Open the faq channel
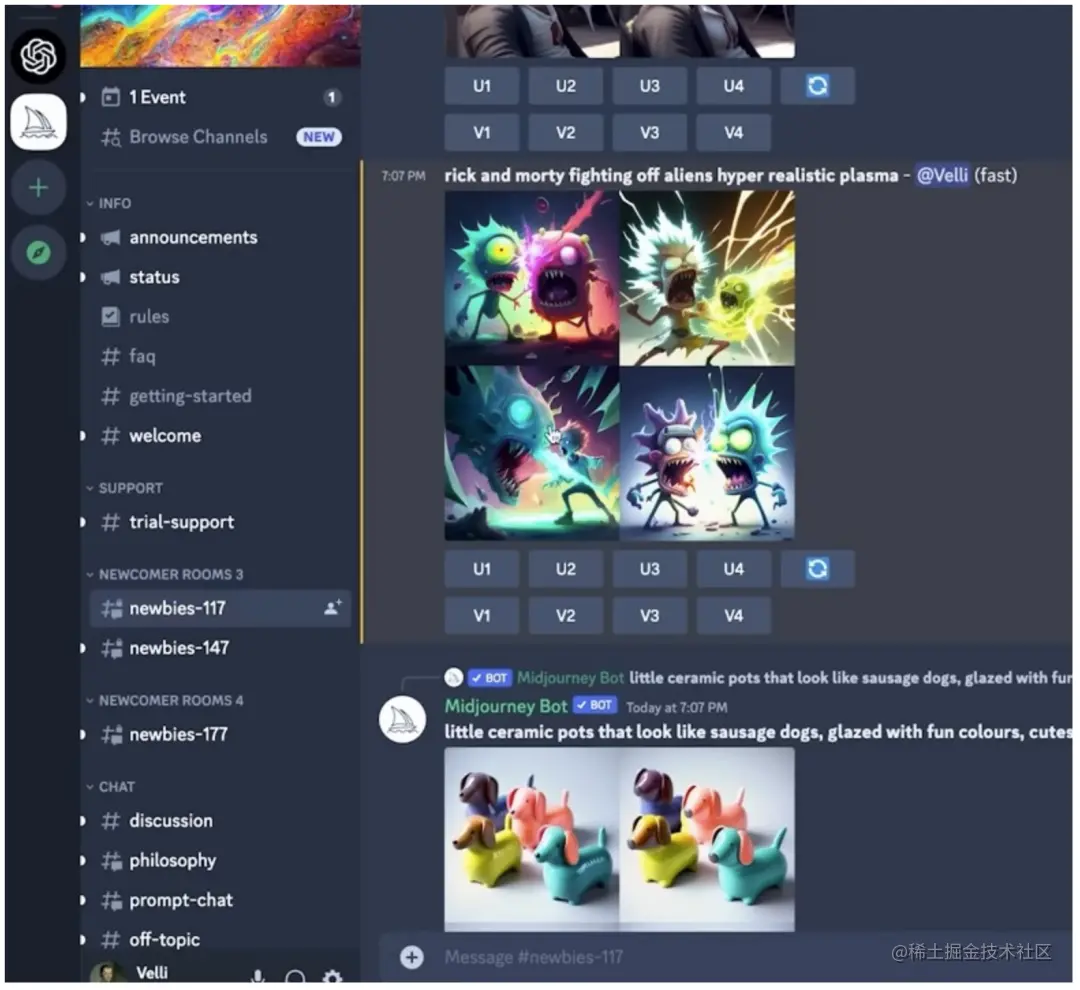Screen dimensions: 1080x990 tap(219, 356)
